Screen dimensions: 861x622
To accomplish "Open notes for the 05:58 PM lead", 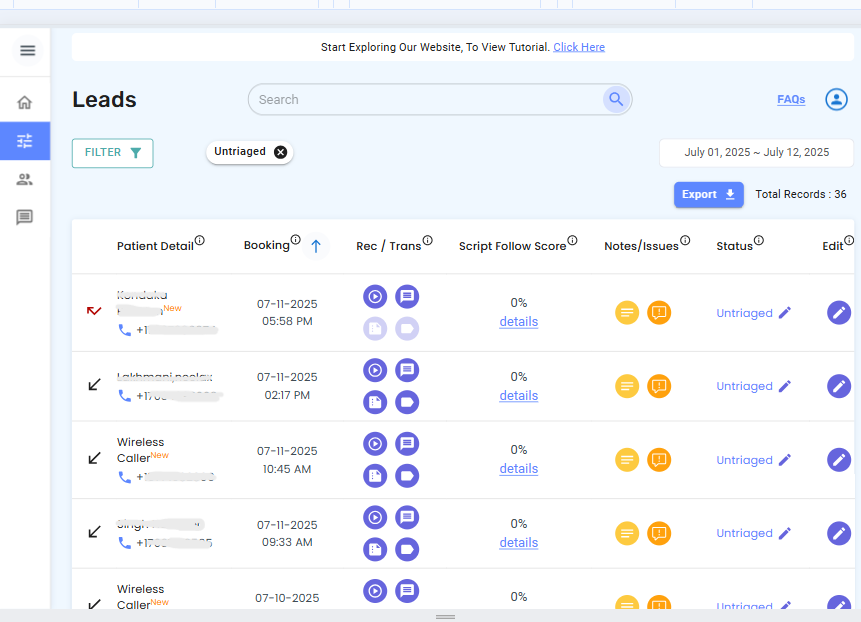I will 627,313.
